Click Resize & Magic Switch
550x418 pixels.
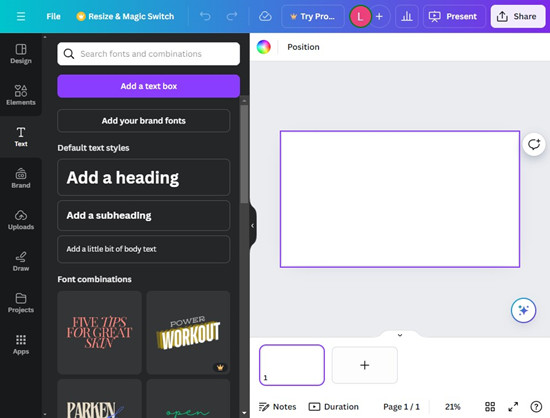[x=125, y=16]
